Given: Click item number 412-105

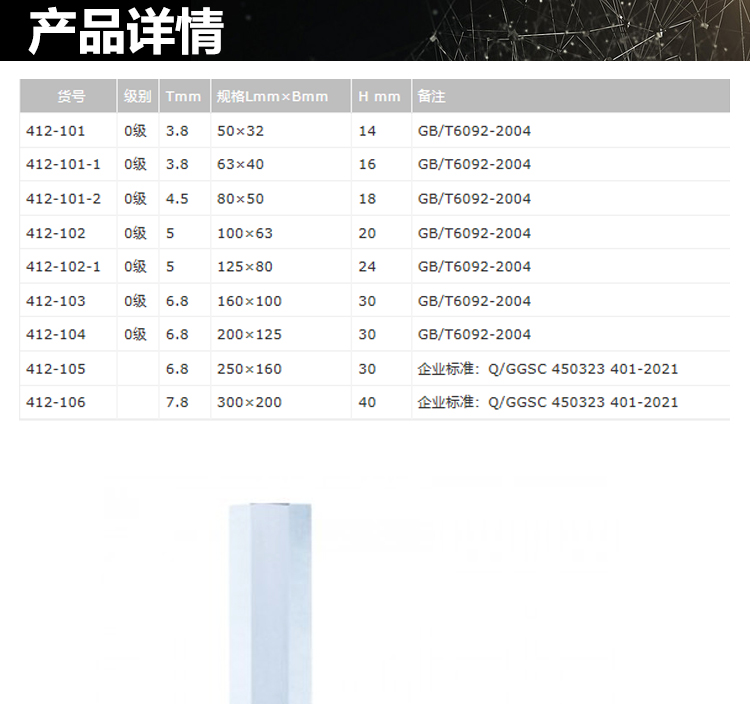Looking at the screenshot, I should point(55,369).
